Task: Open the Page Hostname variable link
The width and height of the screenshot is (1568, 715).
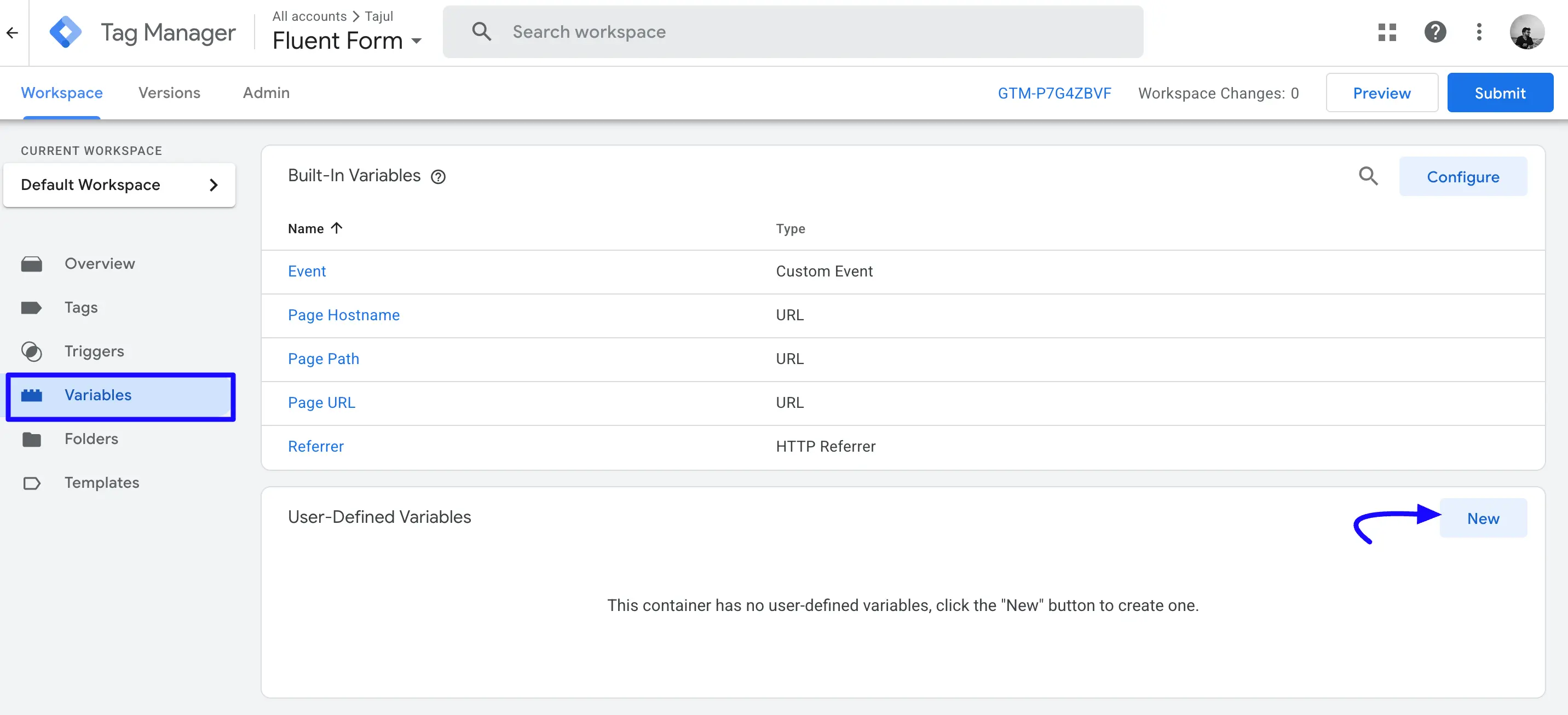Action: click(x=344, y=315)
